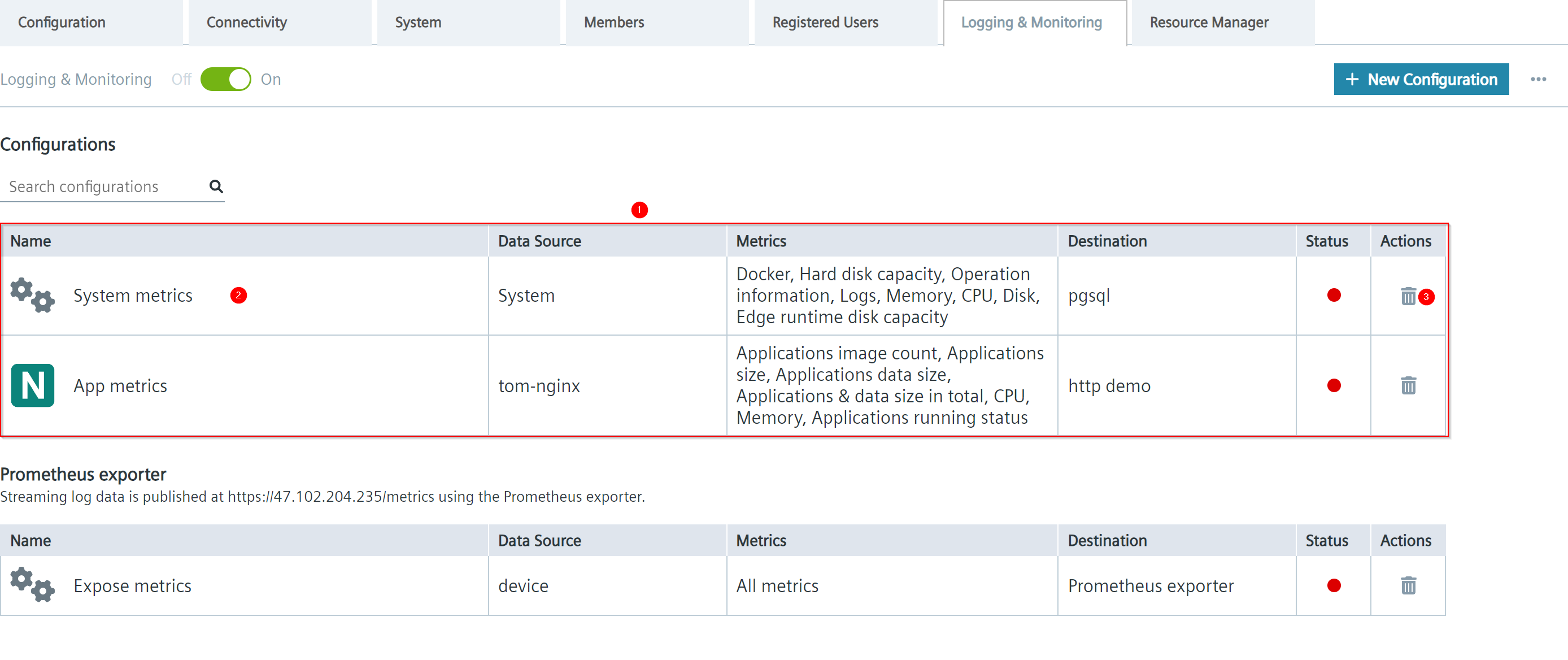This screenshot has height=660, width=1568.
Task: Click the green N app icon
Action: pos(33,386)
